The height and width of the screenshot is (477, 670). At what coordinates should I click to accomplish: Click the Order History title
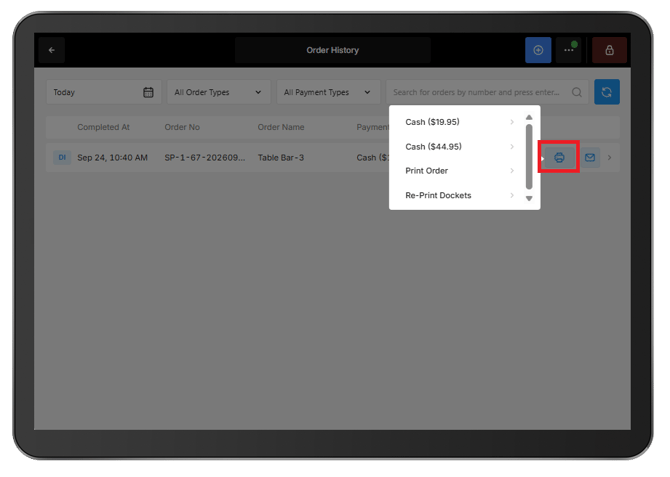pyautogui.click(x=332, y=50)
